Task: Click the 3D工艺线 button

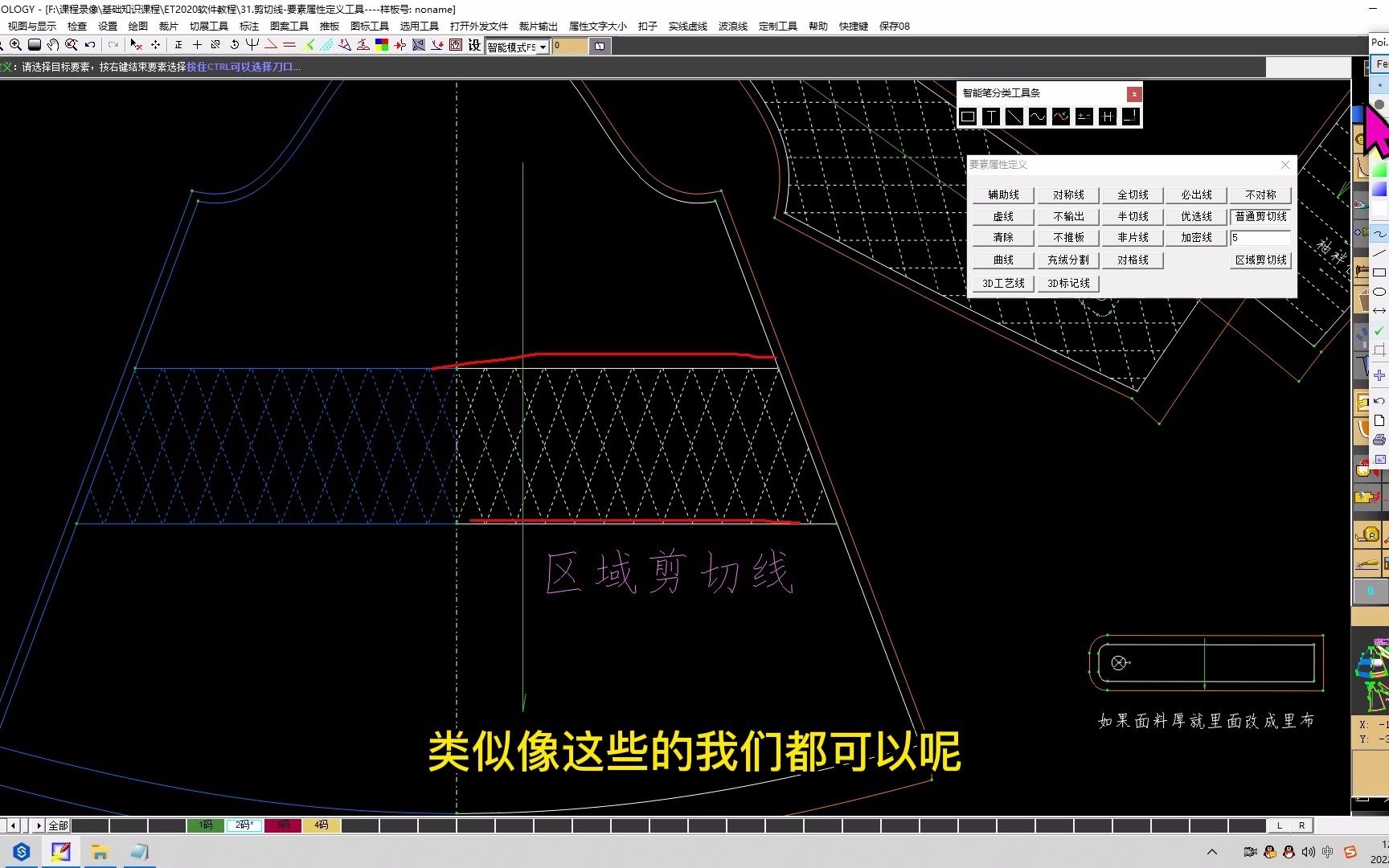Action: click(1003, 284)
